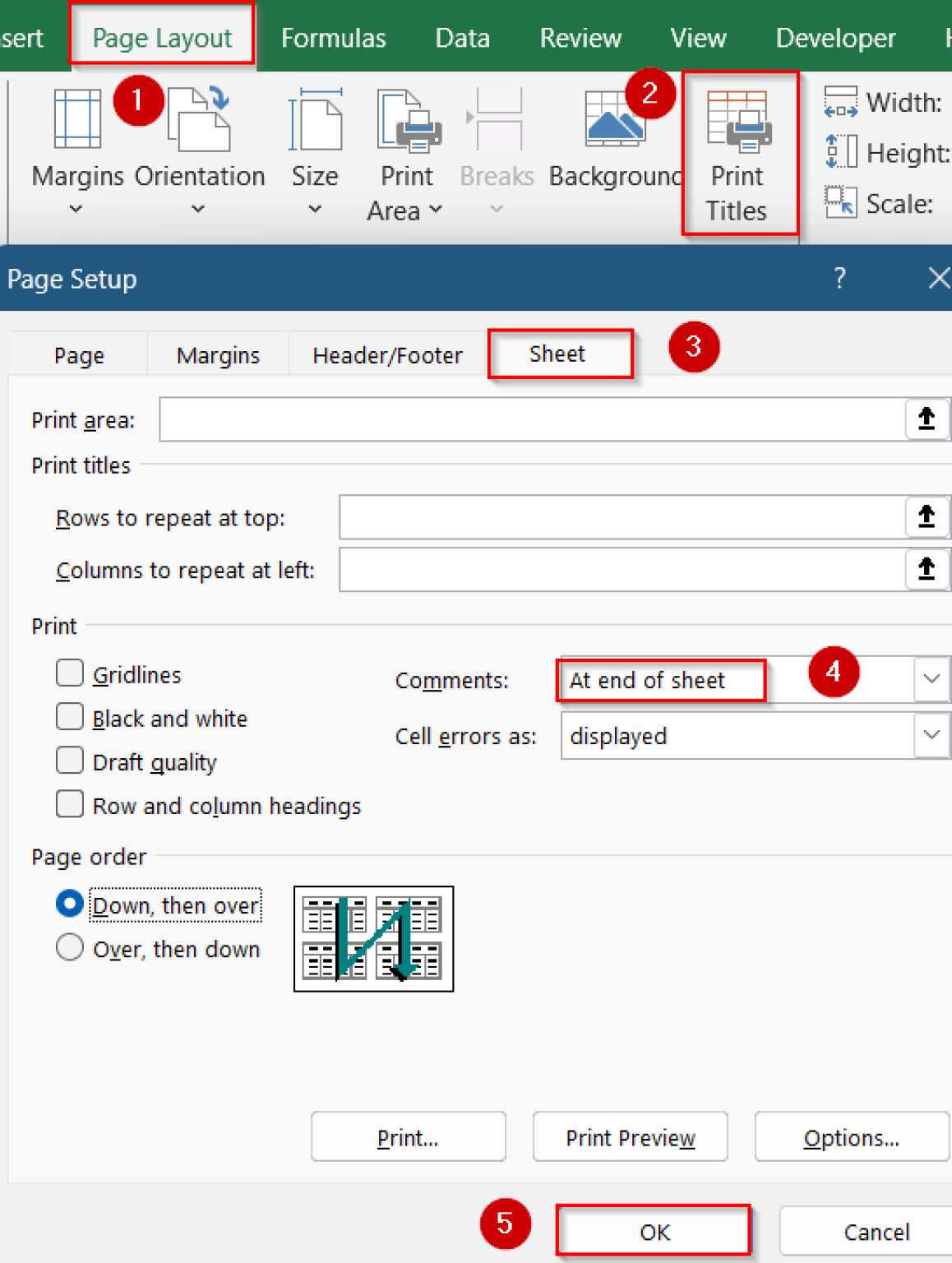
Task: Click the collapse icon beside Rows to repeat at top
Action: [x=926, y=517]
